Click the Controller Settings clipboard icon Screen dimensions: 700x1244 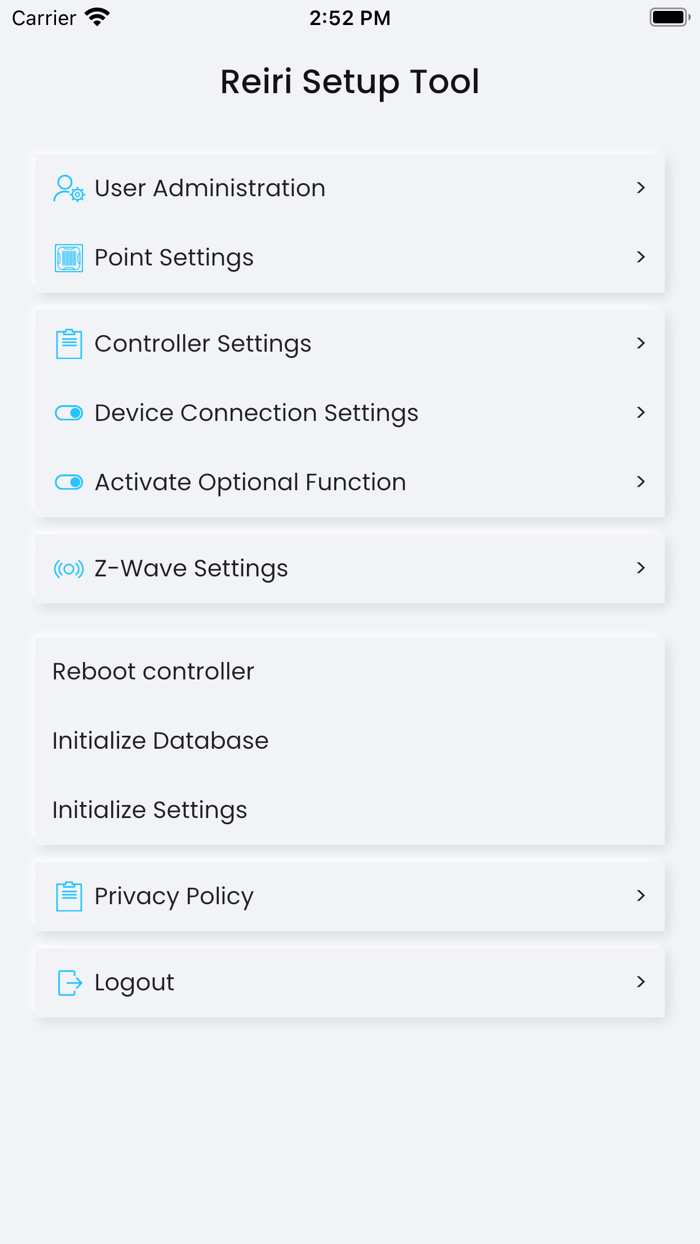point(68,343)
